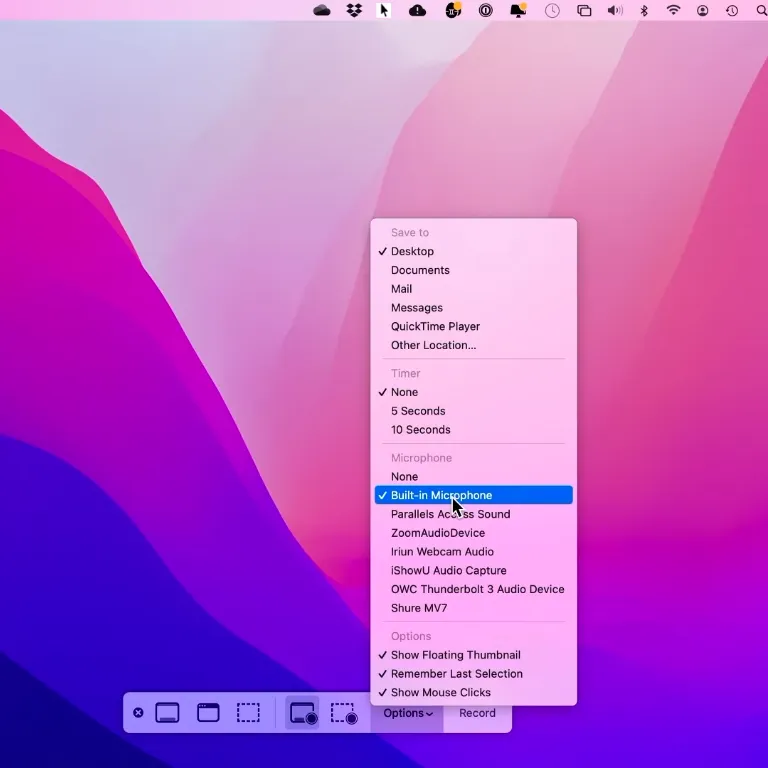Open the overlapping windows menu bar icon
Viewport: 768px width, 768px height.
pyautogui.click(x=584, y=11)
